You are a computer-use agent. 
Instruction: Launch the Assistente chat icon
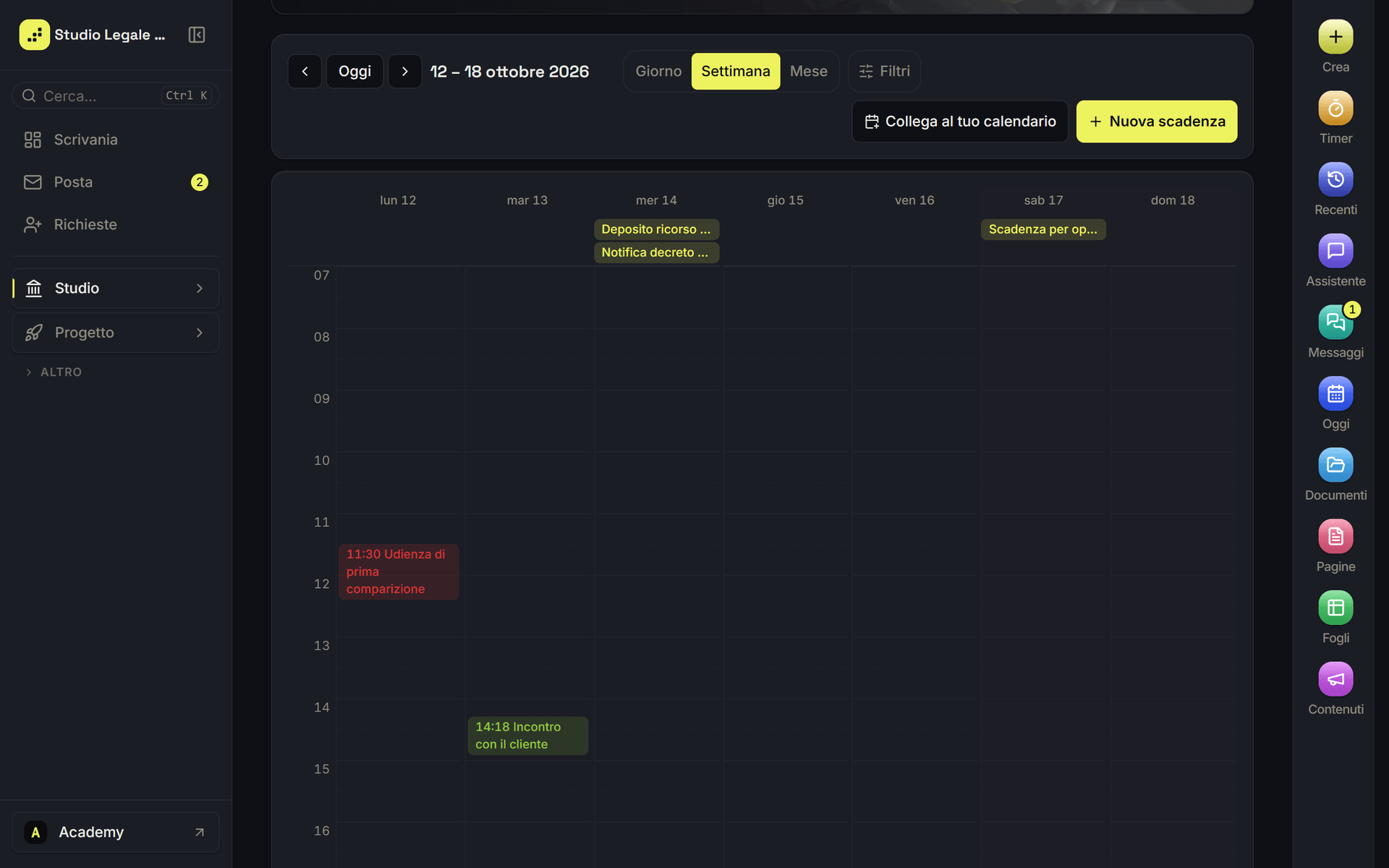[1335, 251]
